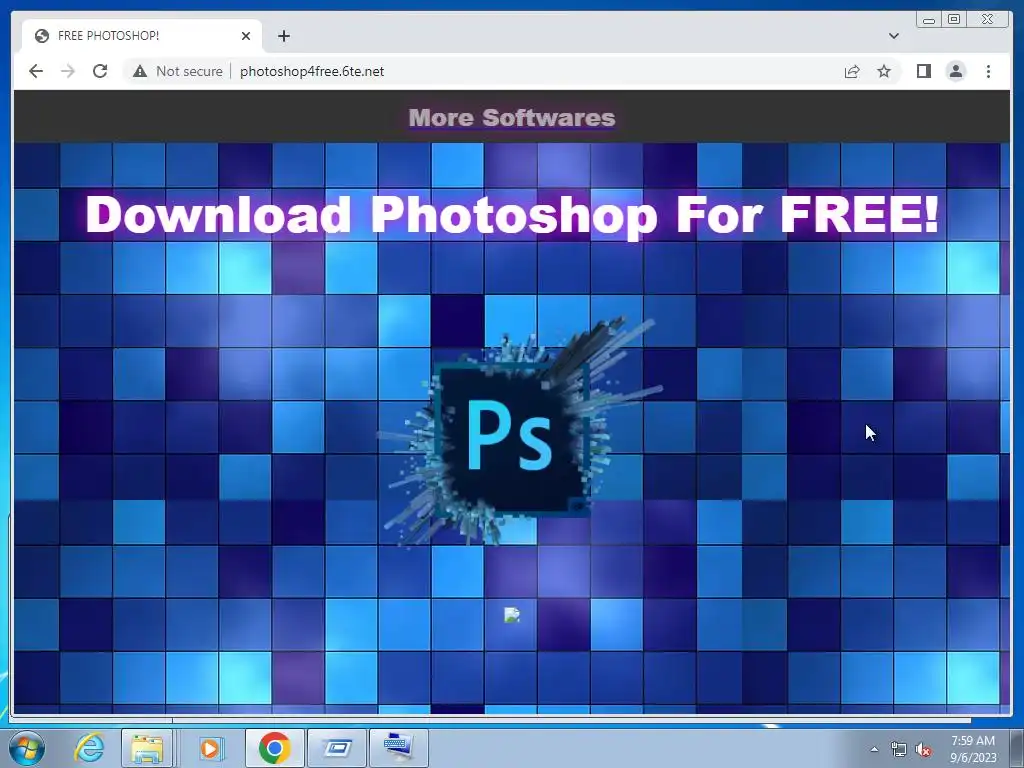Viewport: 1024px width, 768px height.
Task: Expand the tab search chevron
Action: (893, 36)
